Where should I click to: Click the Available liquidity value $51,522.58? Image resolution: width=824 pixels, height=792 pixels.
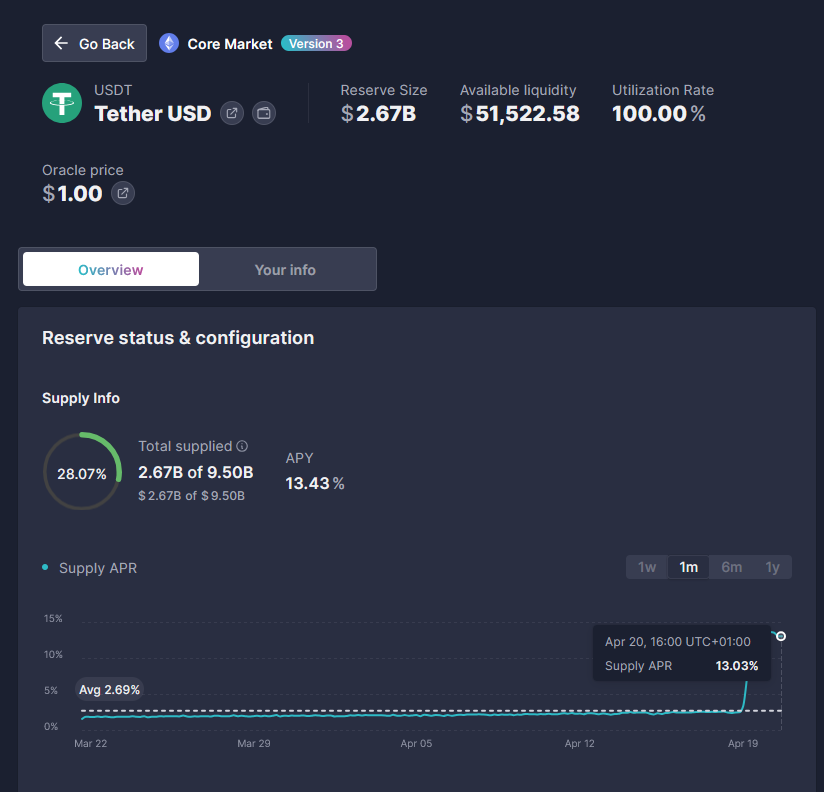(x=520, y=114)
